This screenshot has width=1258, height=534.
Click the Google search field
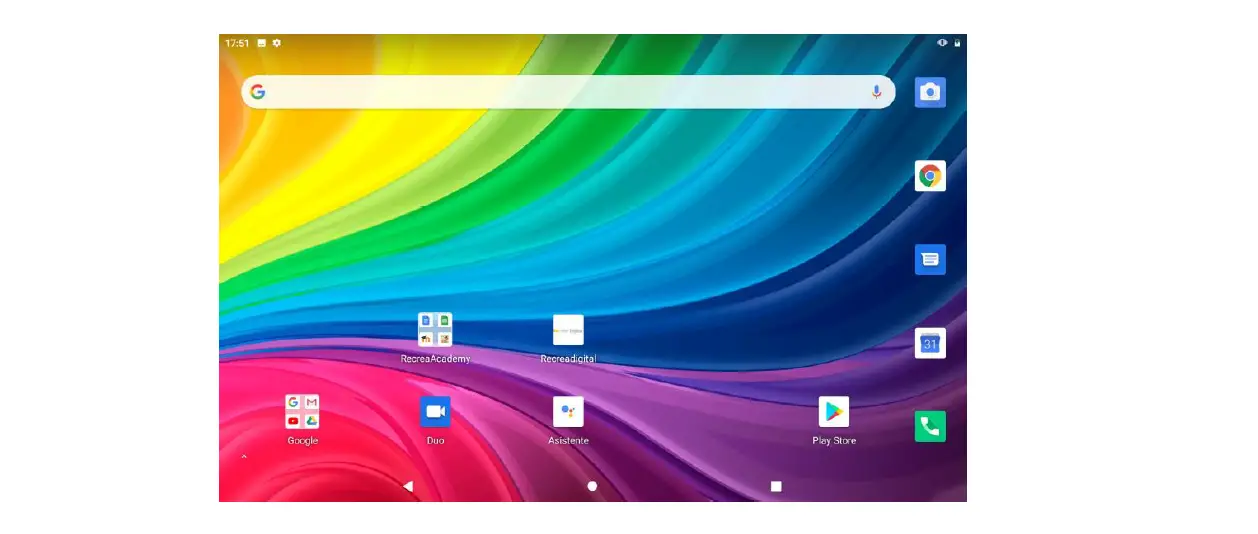568,92
